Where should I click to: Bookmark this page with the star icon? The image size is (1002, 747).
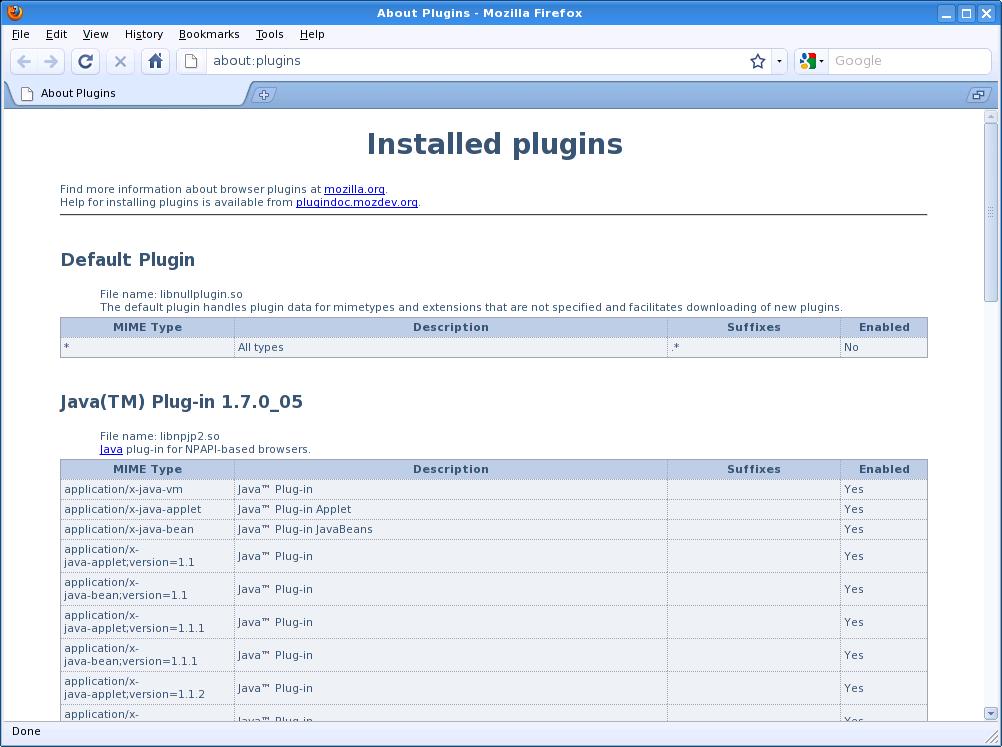click(758, 61)
